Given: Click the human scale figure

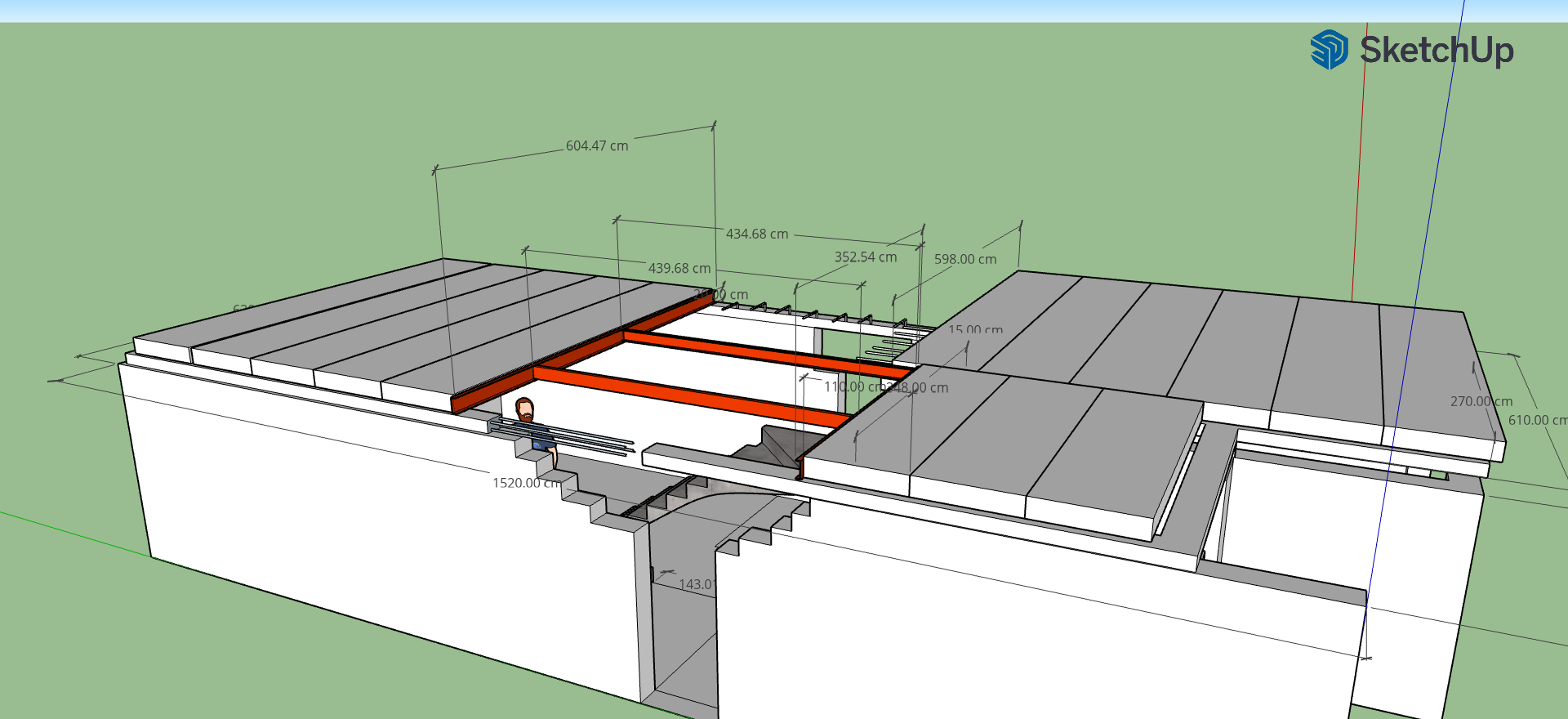Looking at the screenshot, I should pos(535,430).
